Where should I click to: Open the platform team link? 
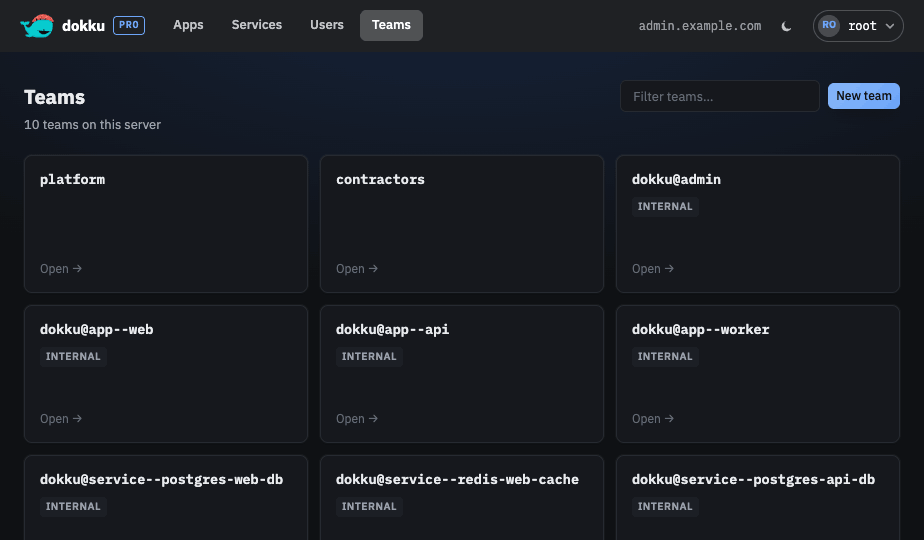point(61,269)
